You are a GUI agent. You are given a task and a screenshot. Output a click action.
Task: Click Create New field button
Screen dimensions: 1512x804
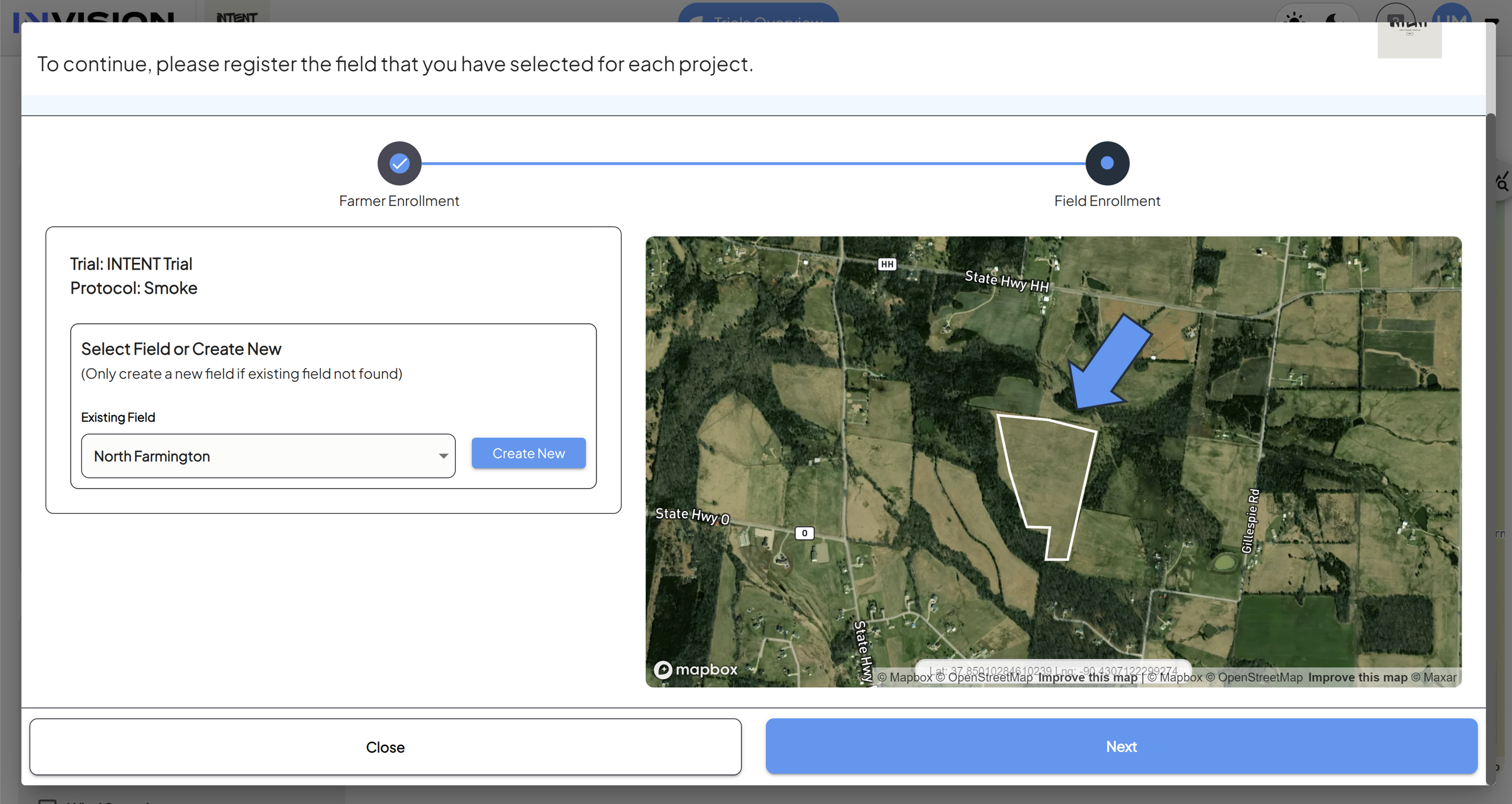pyautogui.click(x=528, y=453)
